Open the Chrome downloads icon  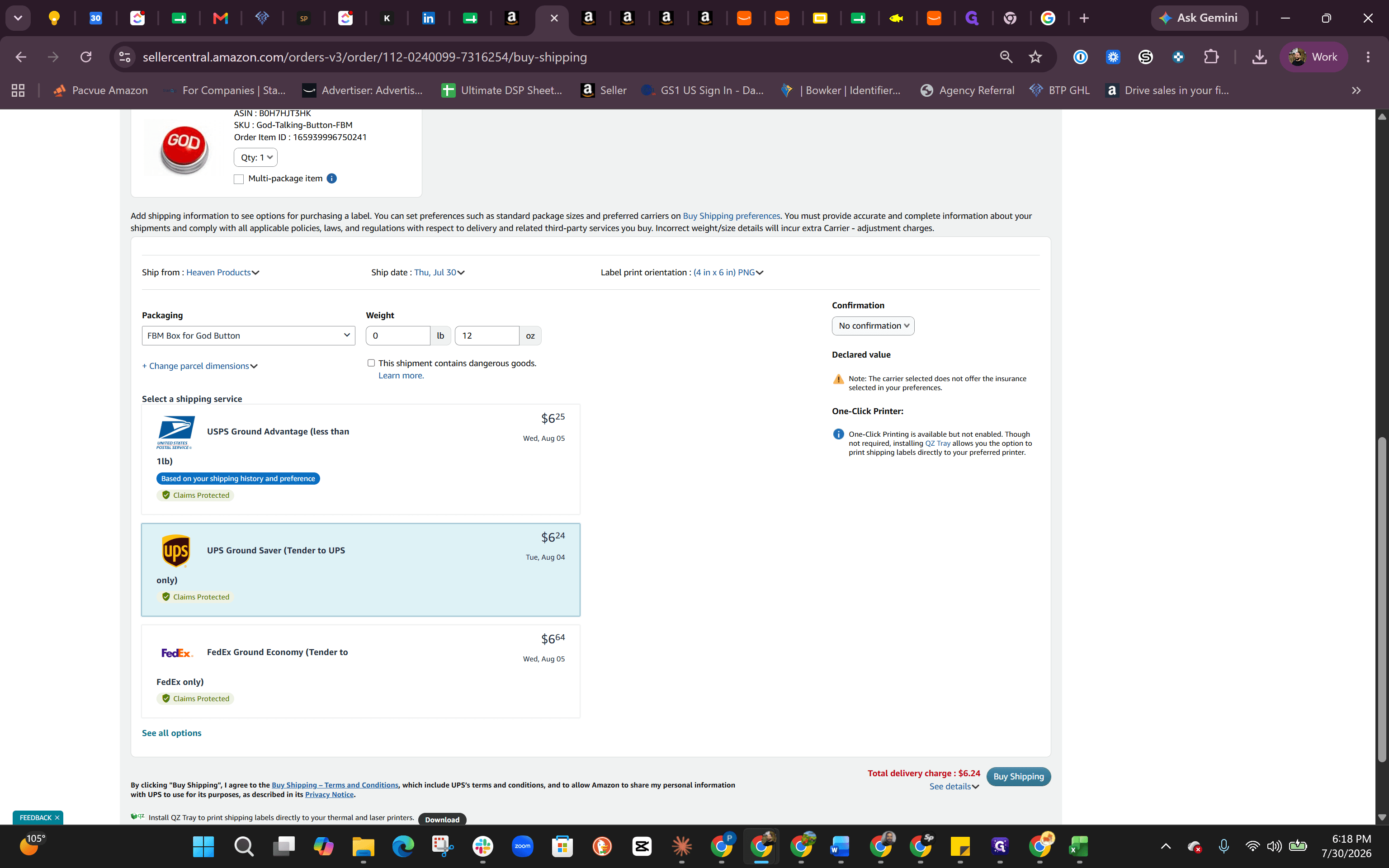[1259, 57]
